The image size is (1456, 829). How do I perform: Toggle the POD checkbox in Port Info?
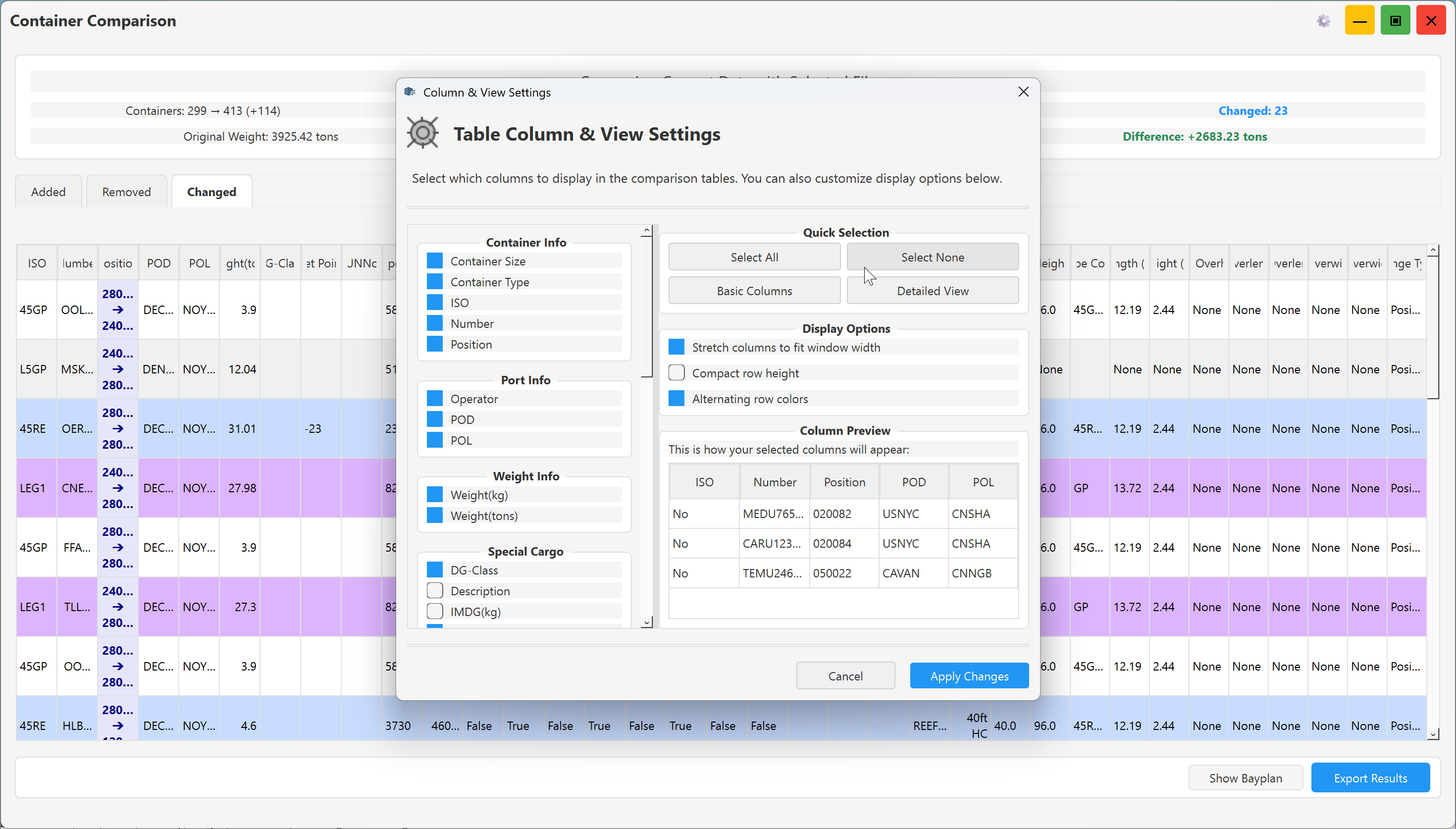435,419
